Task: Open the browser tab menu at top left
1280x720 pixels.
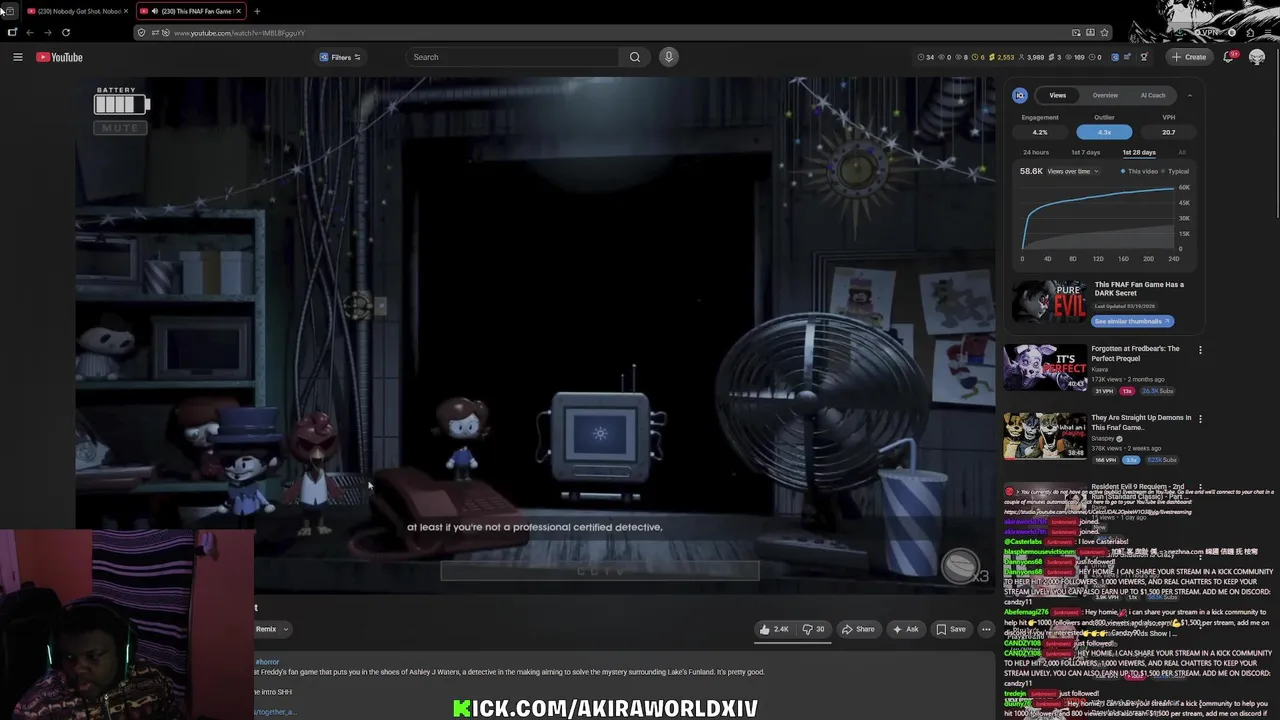Action: pyautogui.click(x=9, y=11)
